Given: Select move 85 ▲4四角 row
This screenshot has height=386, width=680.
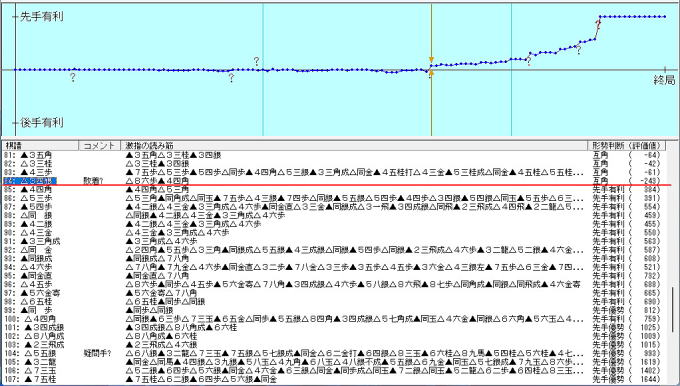Looking at the screenshot, I should (x=334, y=190).
